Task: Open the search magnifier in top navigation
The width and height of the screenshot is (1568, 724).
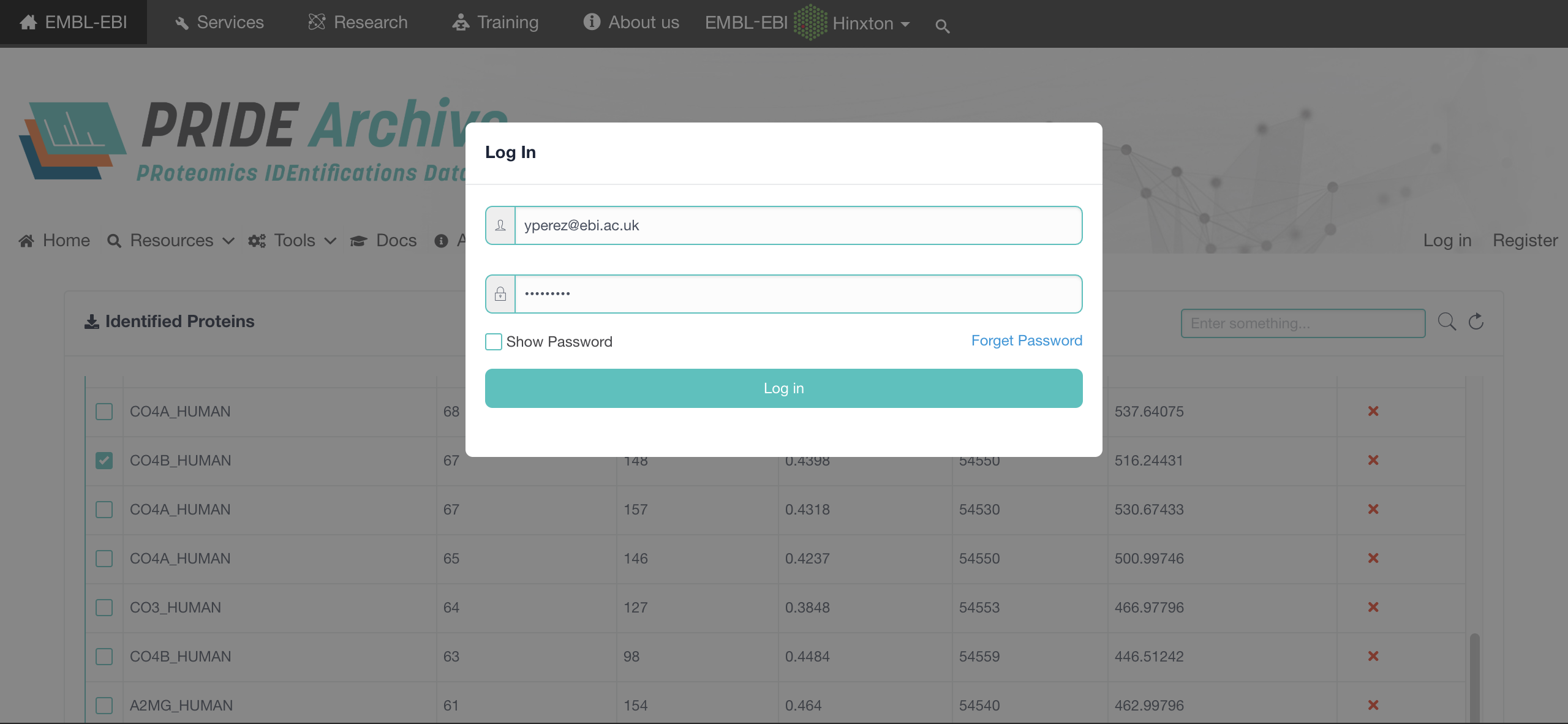Action: coord(941,26)
